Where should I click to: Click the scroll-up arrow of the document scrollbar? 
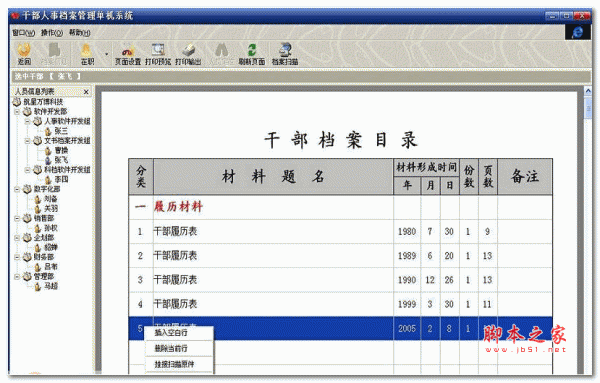click(x=588, y=91)
